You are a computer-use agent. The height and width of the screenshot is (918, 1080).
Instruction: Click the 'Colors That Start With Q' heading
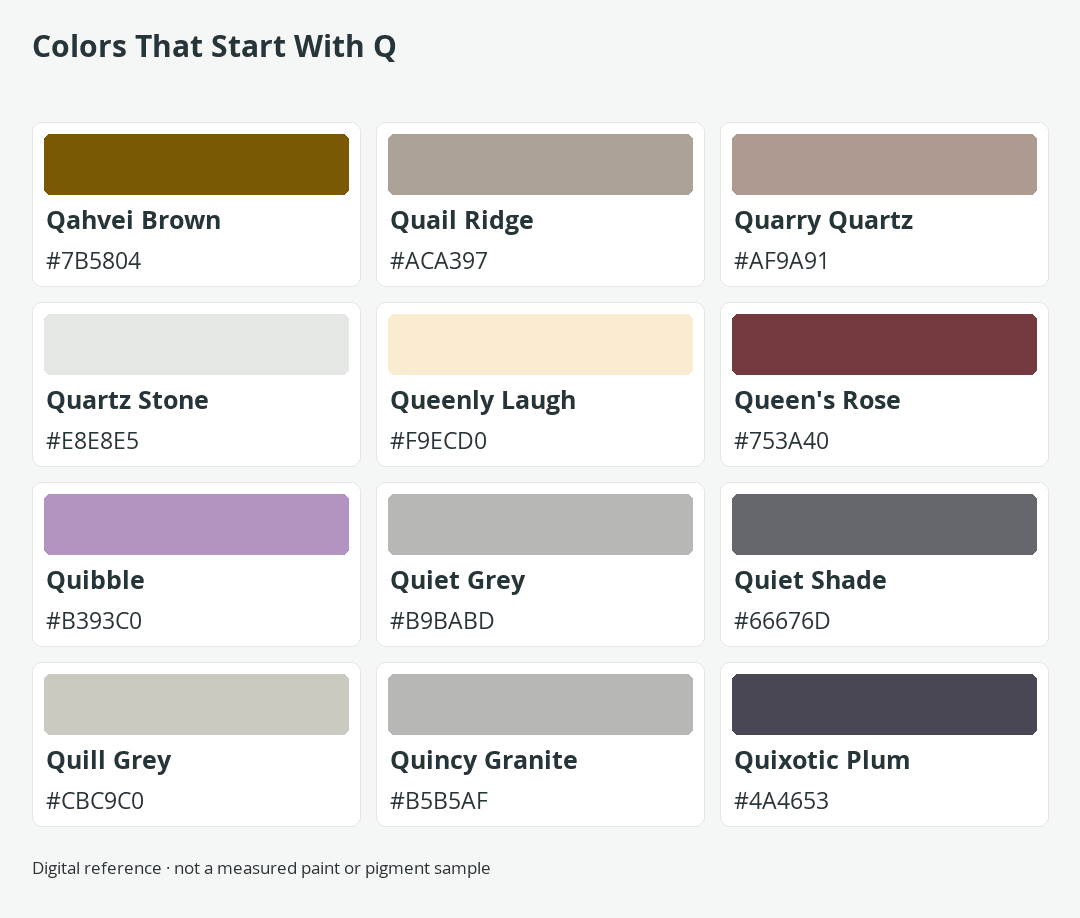coord(214,47)
